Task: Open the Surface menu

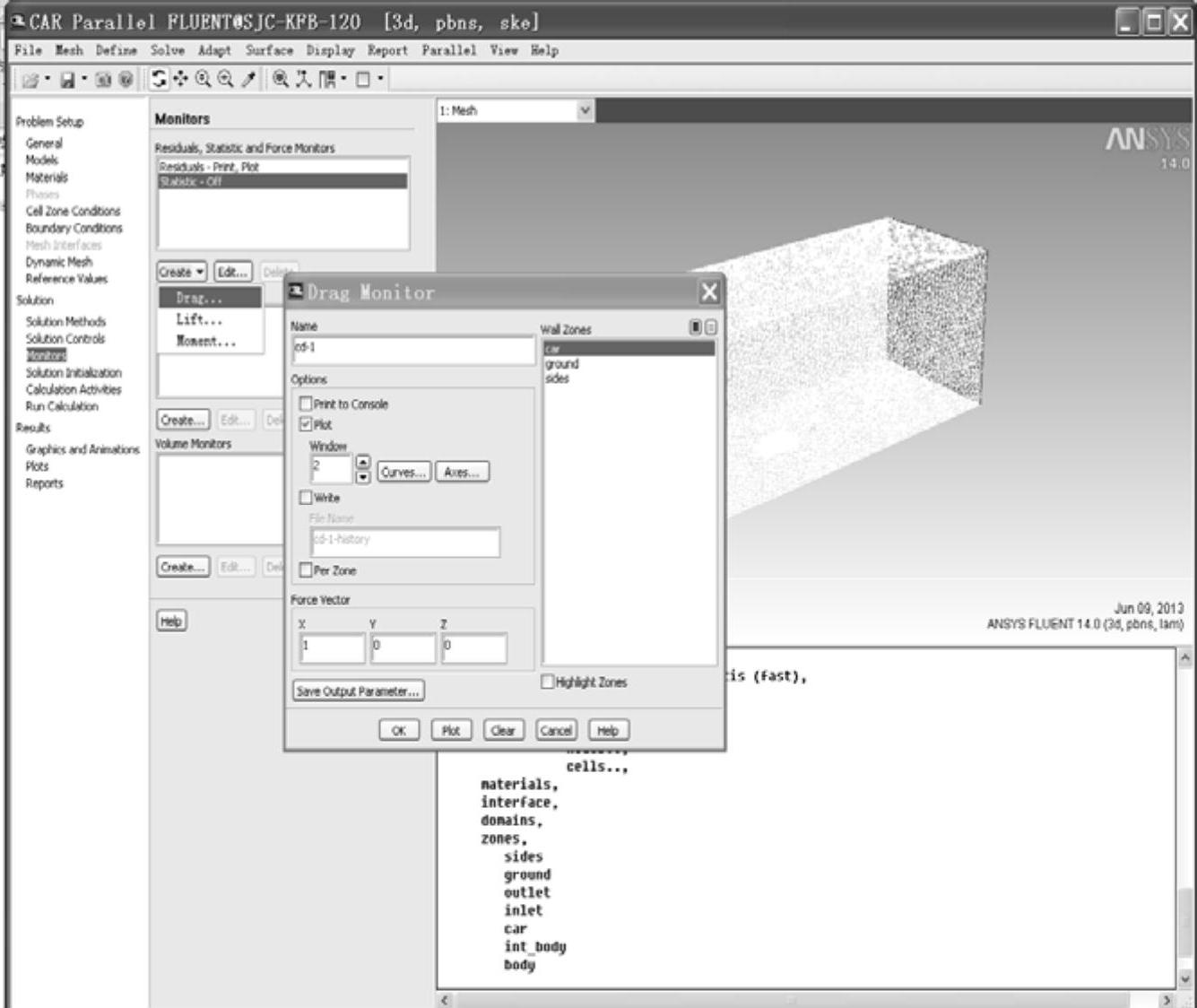Action: click(269, 50)
